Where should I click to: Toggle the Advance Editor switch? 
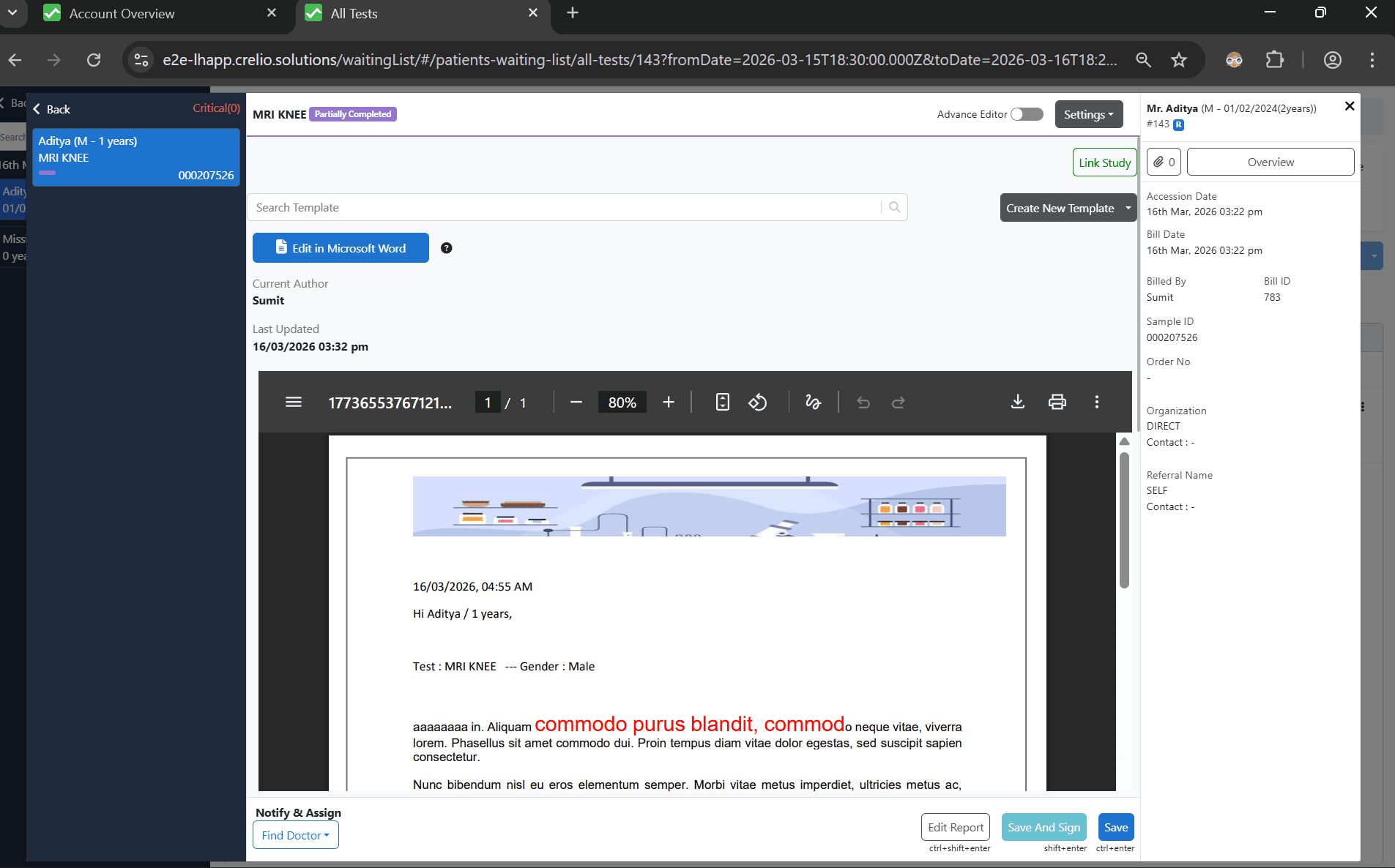(x=1027, y=114)
